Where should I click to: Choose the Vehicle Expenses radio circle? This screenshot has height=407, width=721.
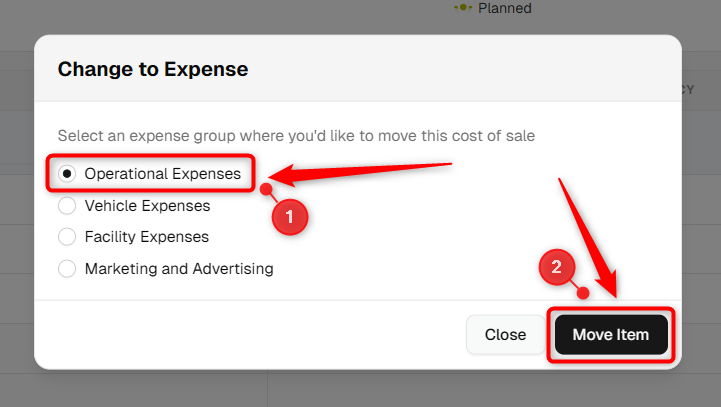click(x=67, y=206)
